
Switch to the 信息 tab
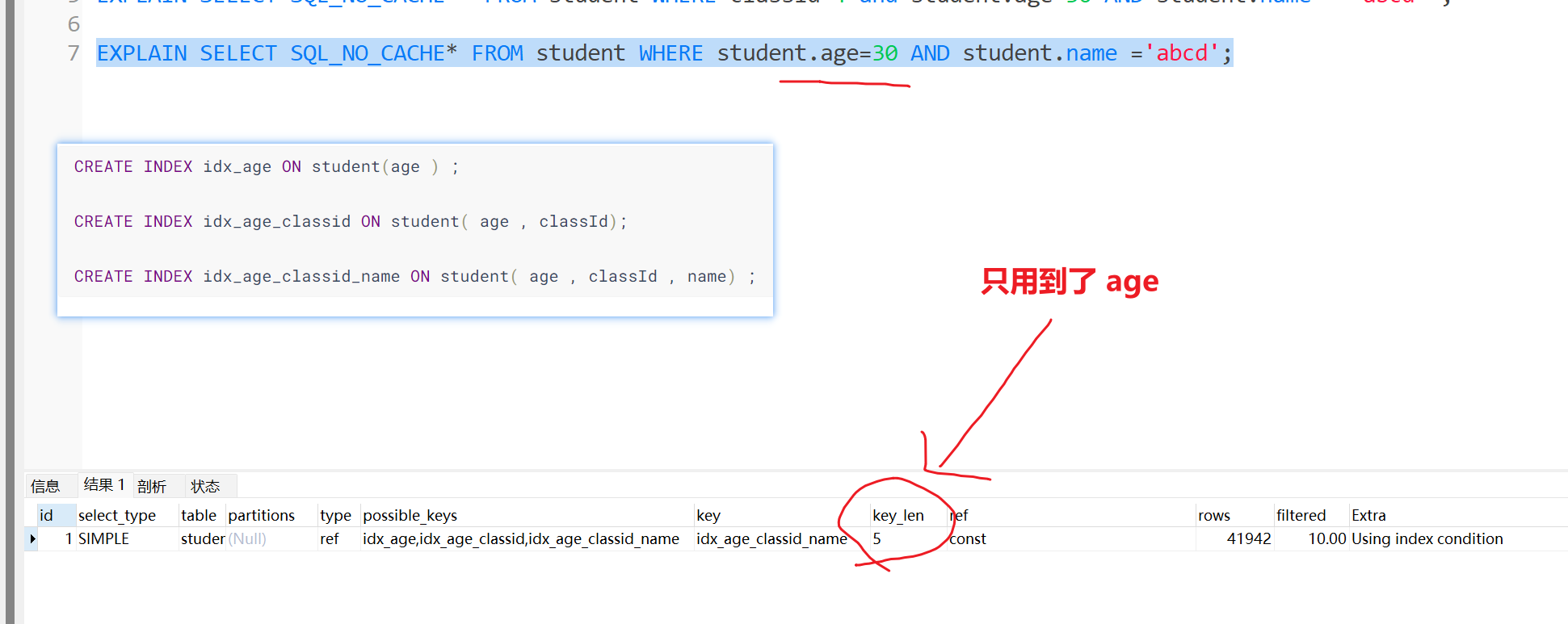45,486
